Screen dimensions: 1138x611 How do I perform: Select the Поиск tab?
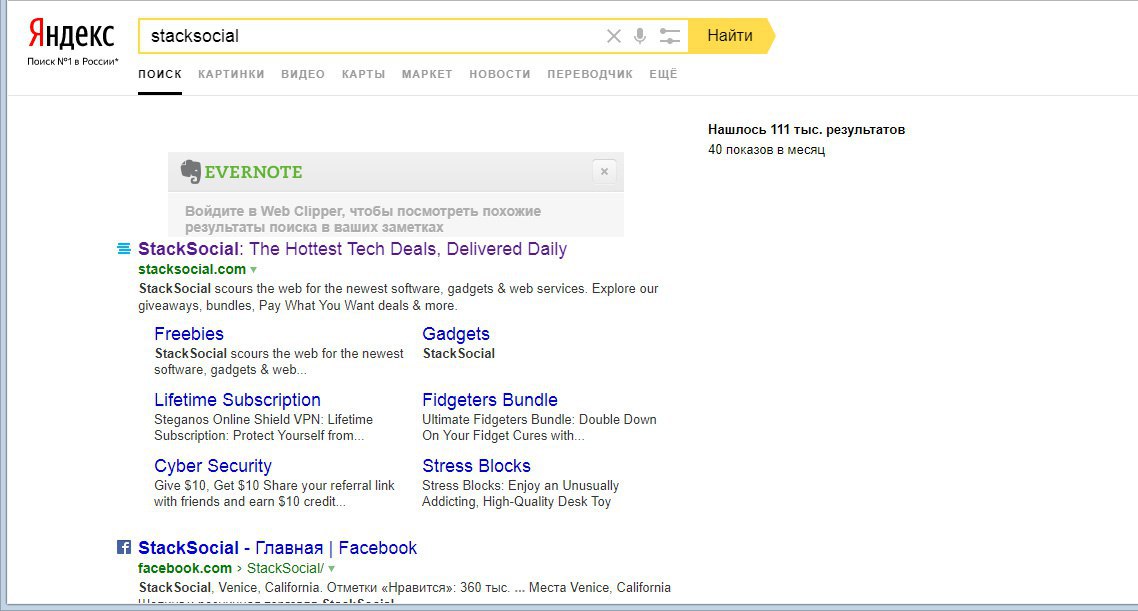point(160,74)
